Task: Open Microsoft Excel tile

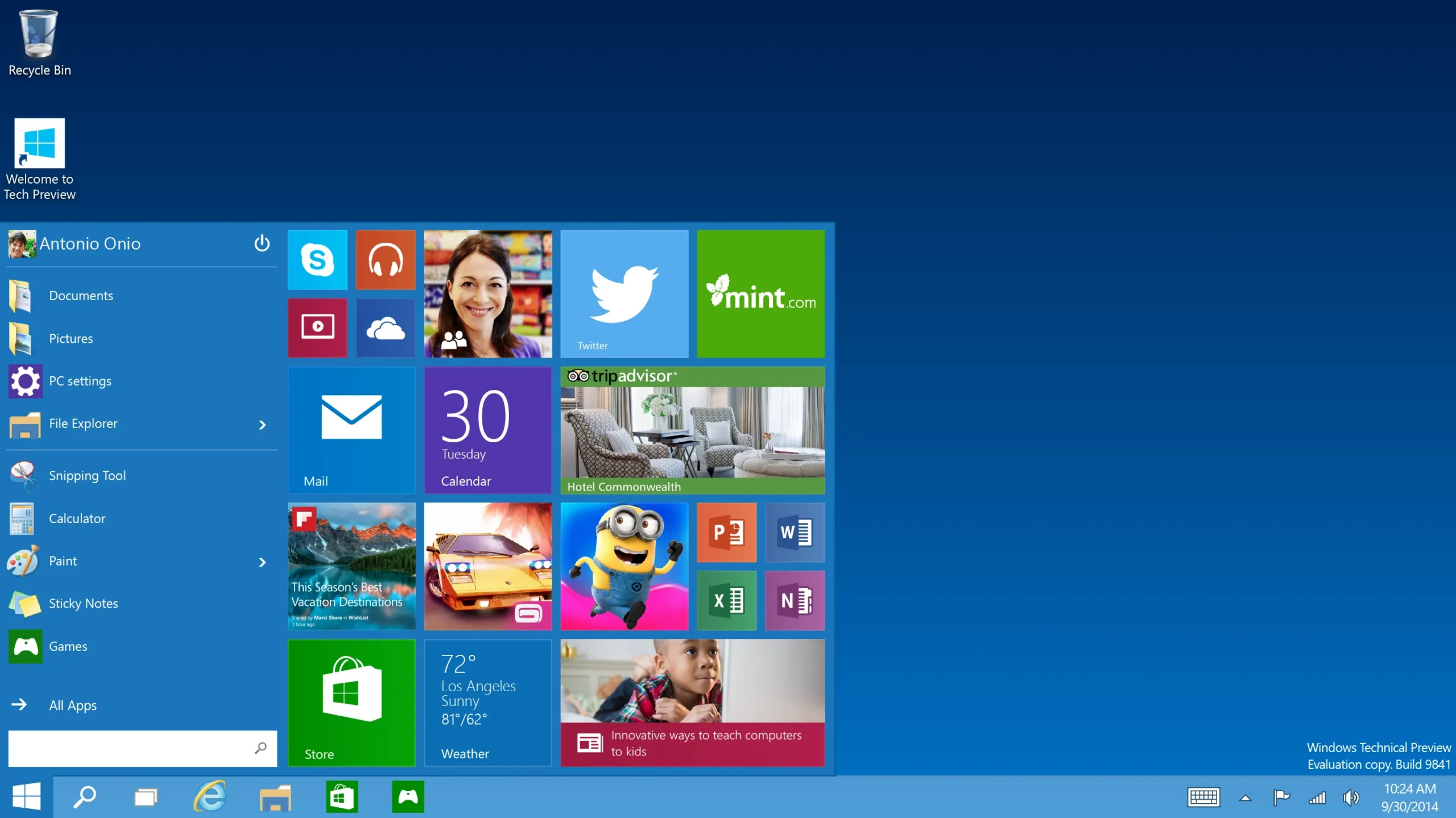Action: click(727, 600)
